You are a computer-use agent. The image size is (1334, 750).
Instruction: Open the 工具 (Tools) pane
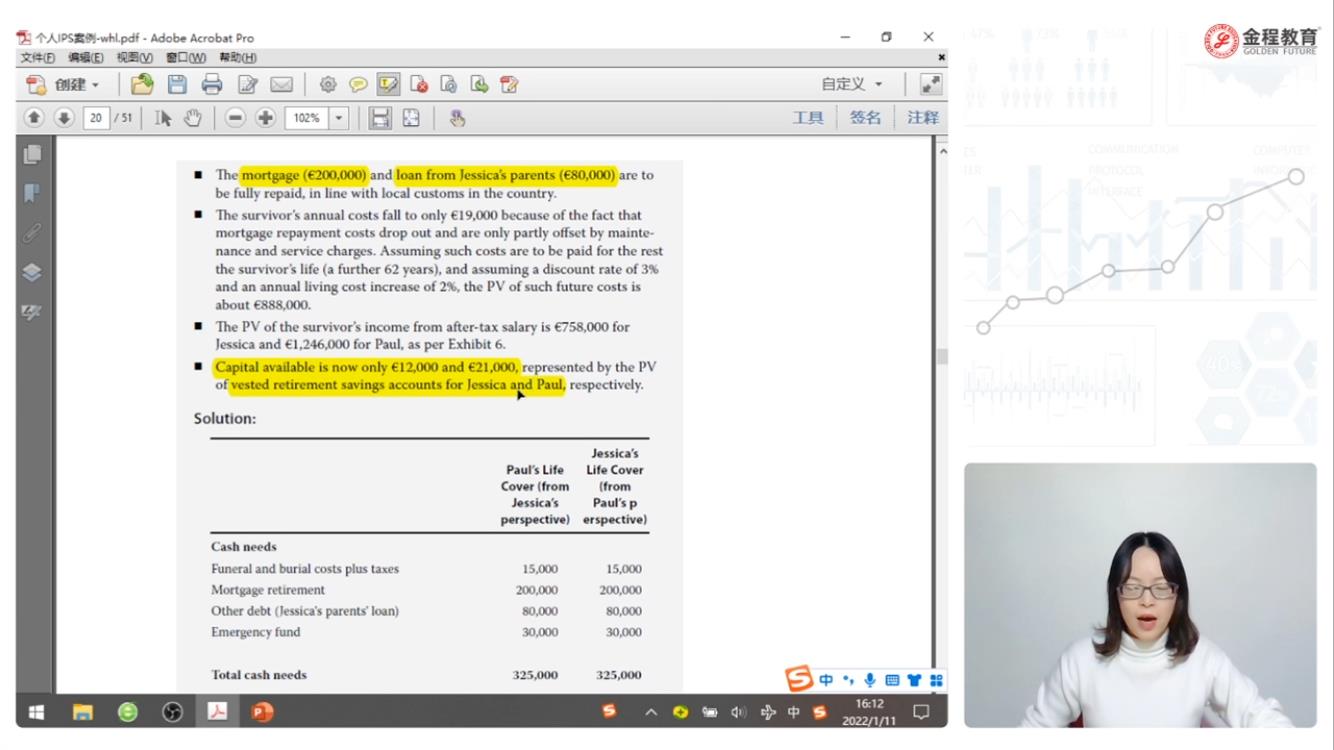click(808, 118)
